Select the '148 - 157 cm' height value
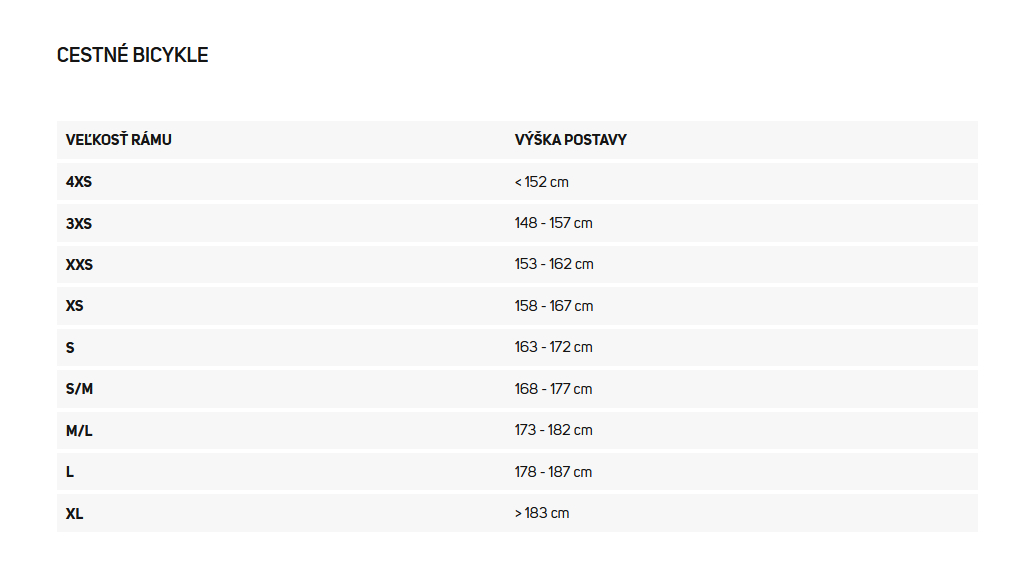This screenshot has height=570, width=1024. coord(553,223)
